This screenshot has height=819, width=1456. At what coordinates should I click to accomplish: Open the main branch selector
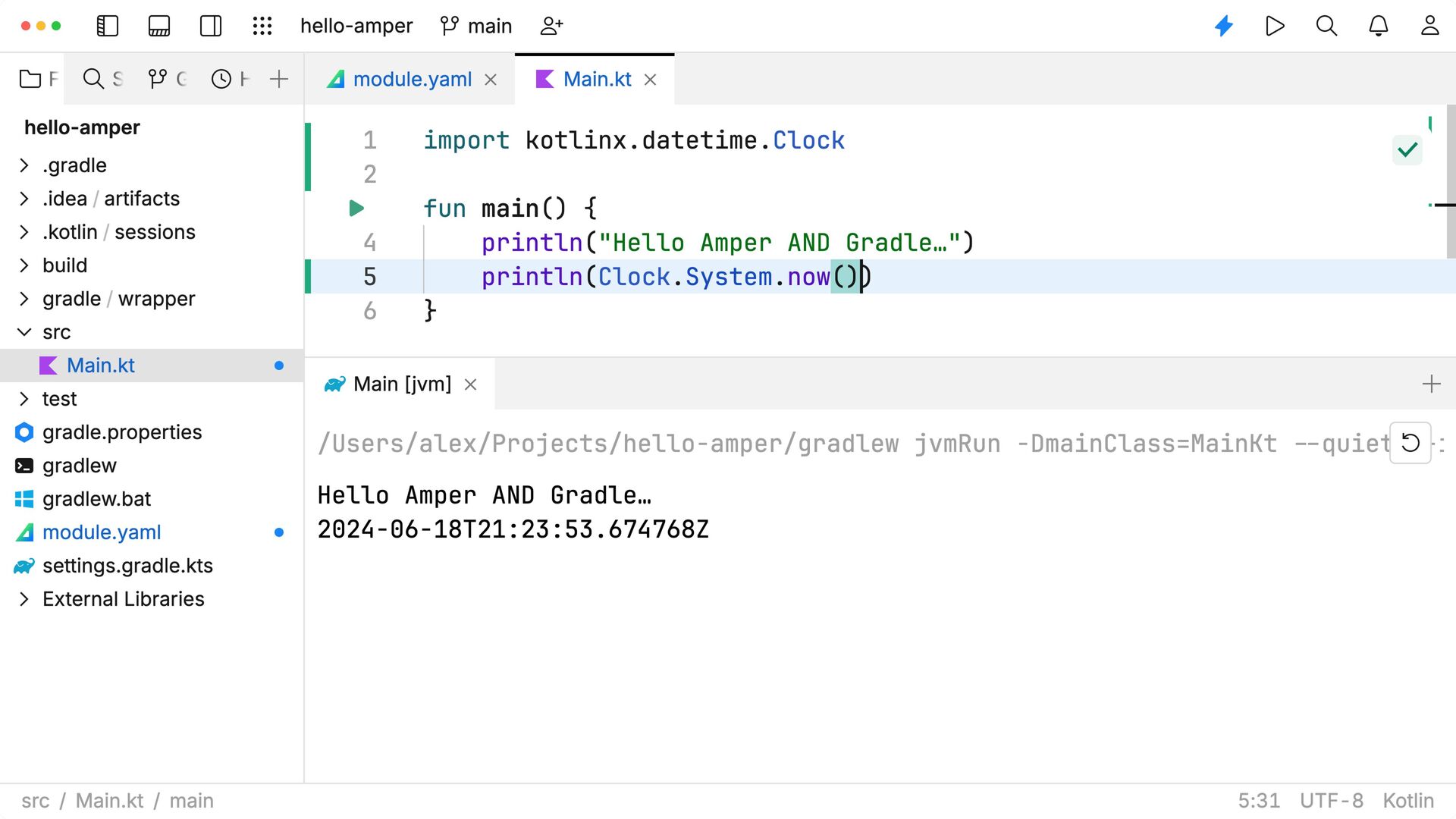pyautogui.click(x=476, y=26)
